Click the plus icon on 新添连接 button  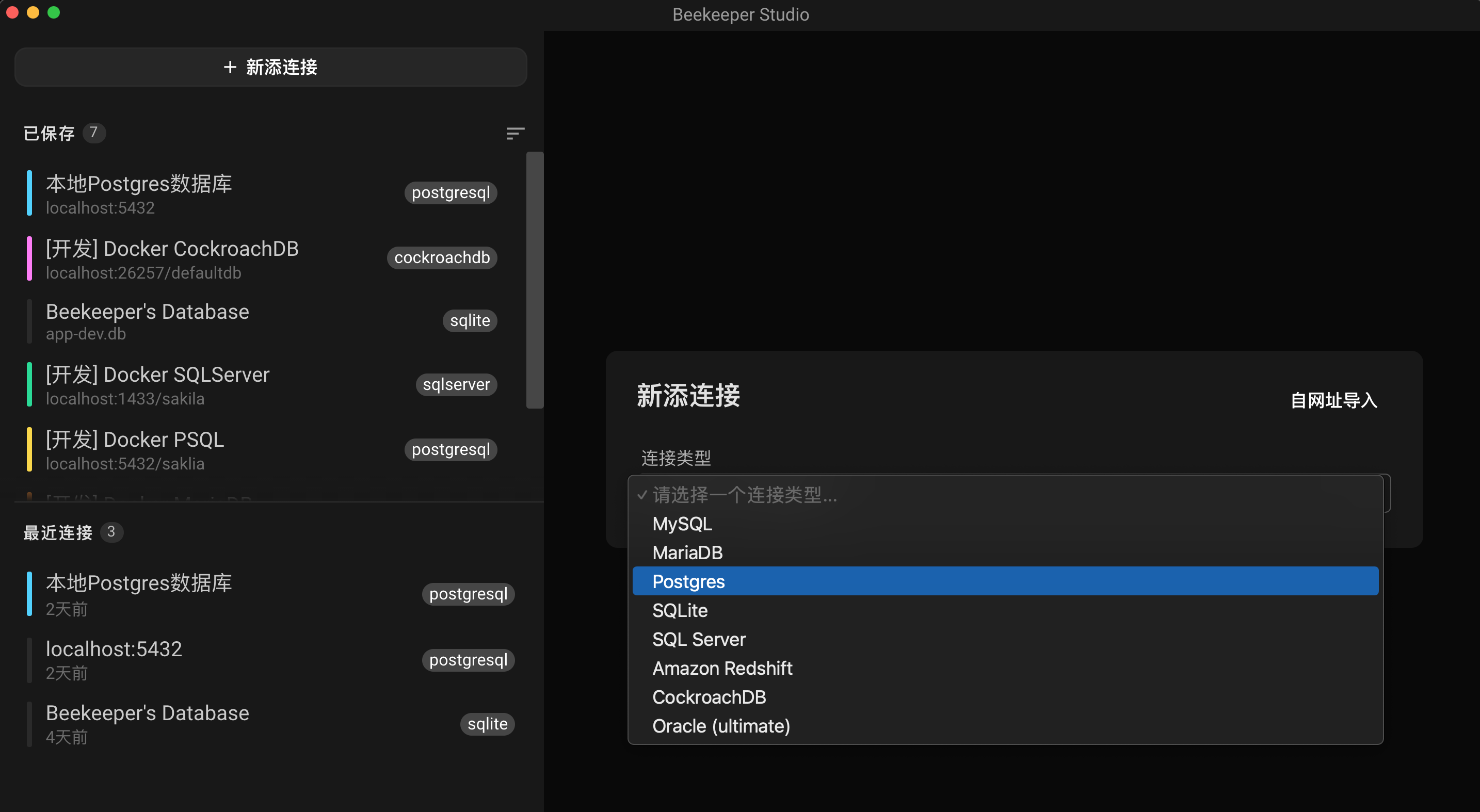[230, 67]
